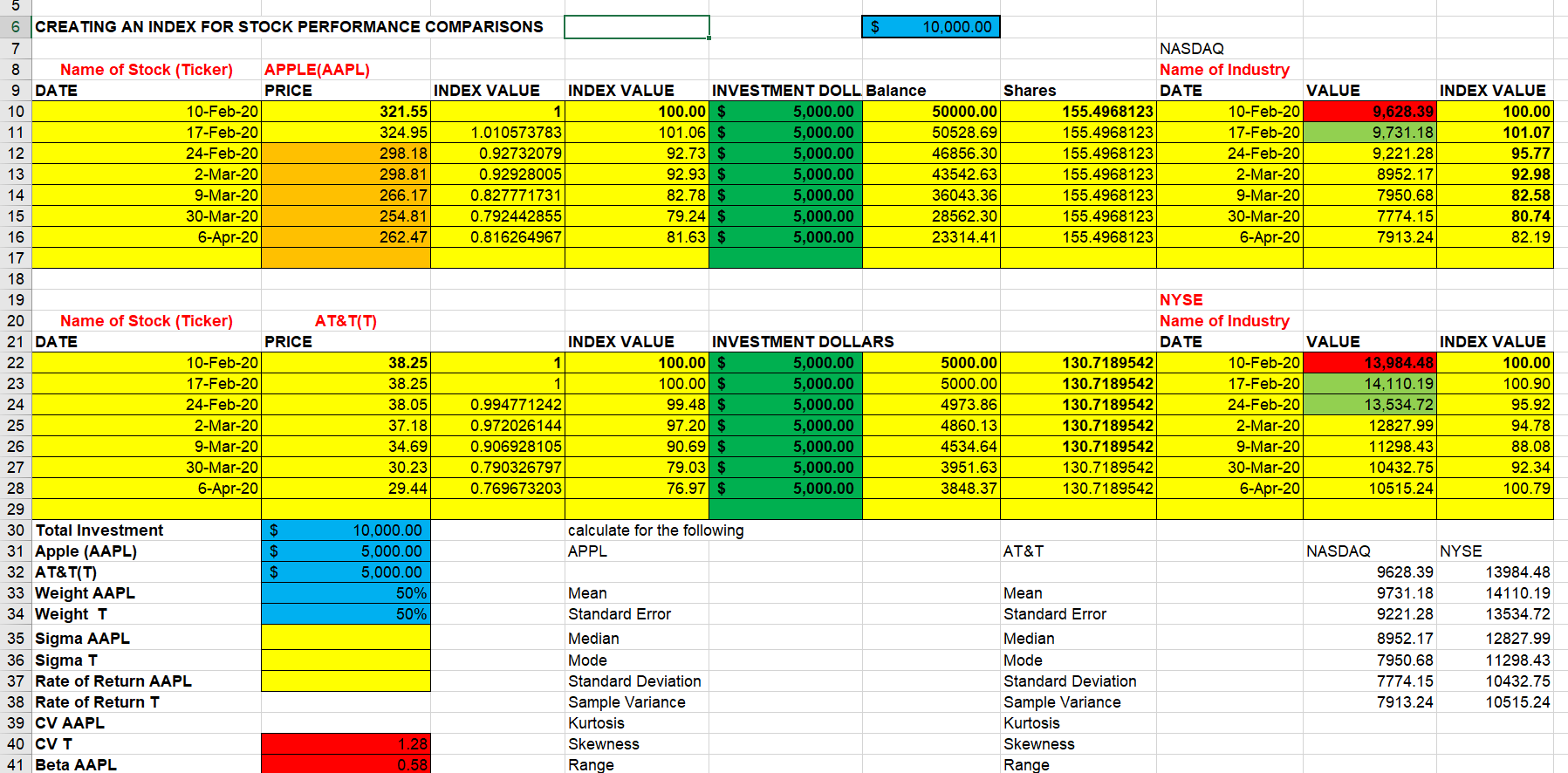
Task: Select the blue $10,000.00 cell in row 6
Action: pos(931,27)
